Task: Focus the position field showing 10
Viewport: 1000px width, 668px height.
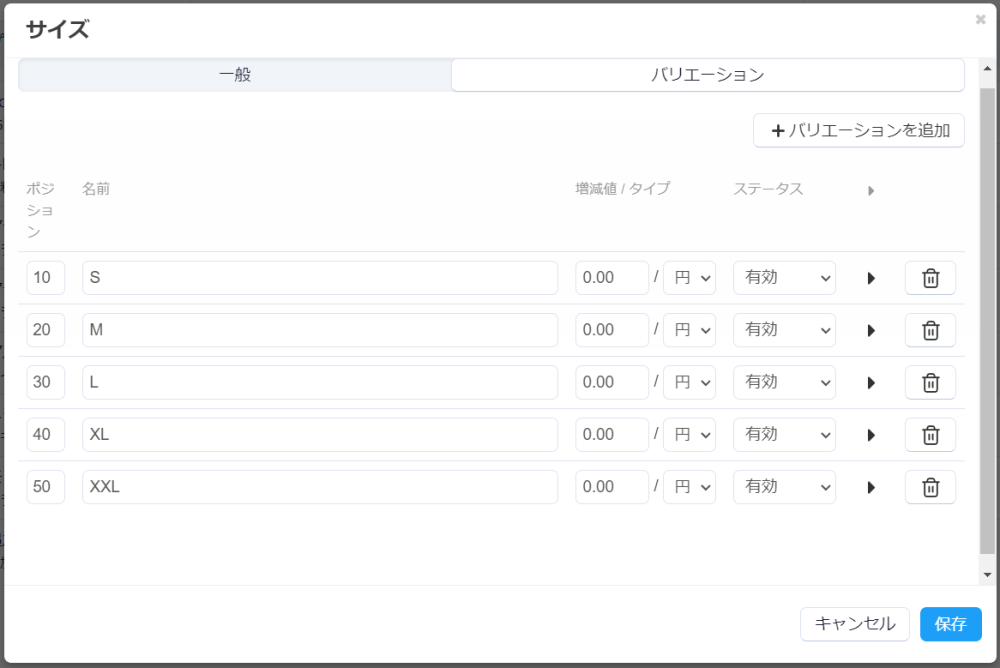Action: coord(45,278)
